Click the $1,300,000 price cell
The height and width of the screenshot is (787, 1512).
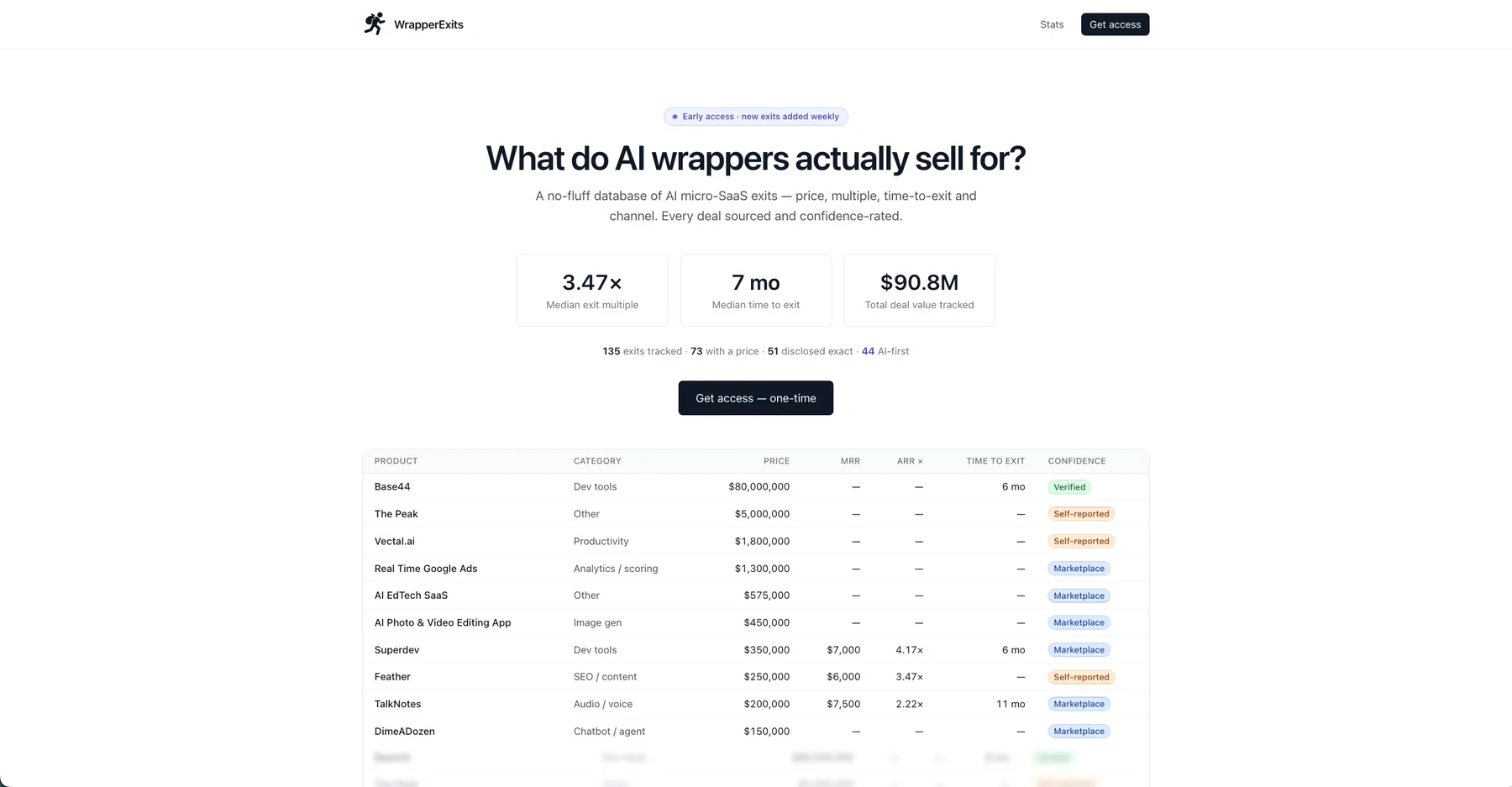[x=762, y=569]
